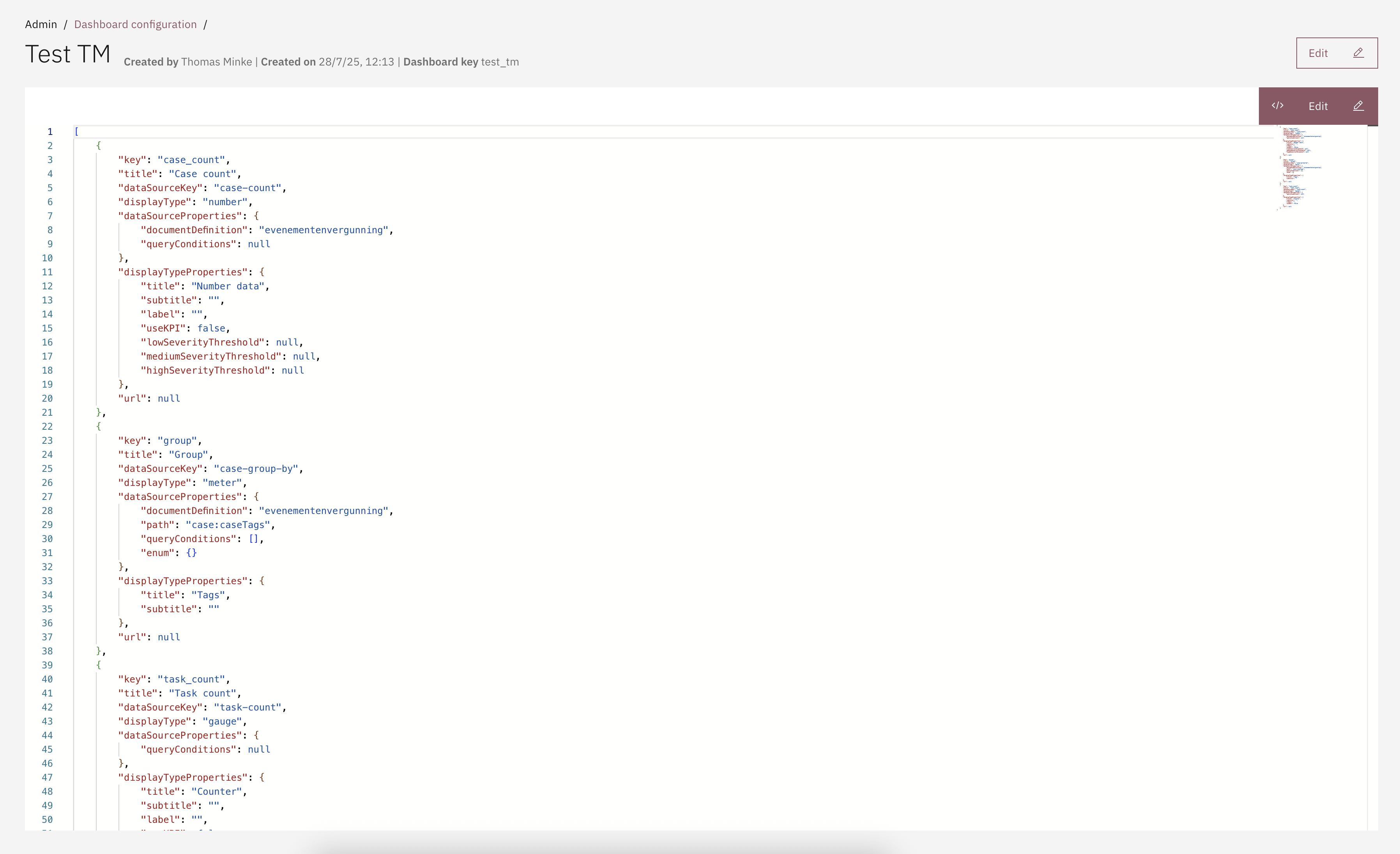The width and height of the screenshot is (1400, 854).
Task: Click the Test TM page heading
Action: click(67, 55)
